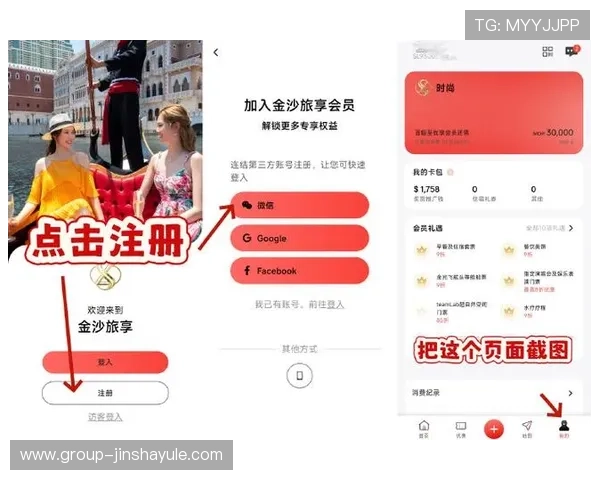Viewport: 600px width, 480px height.
Task: Select the $ 1,758 wallet balance
Action: pos(426,189)
